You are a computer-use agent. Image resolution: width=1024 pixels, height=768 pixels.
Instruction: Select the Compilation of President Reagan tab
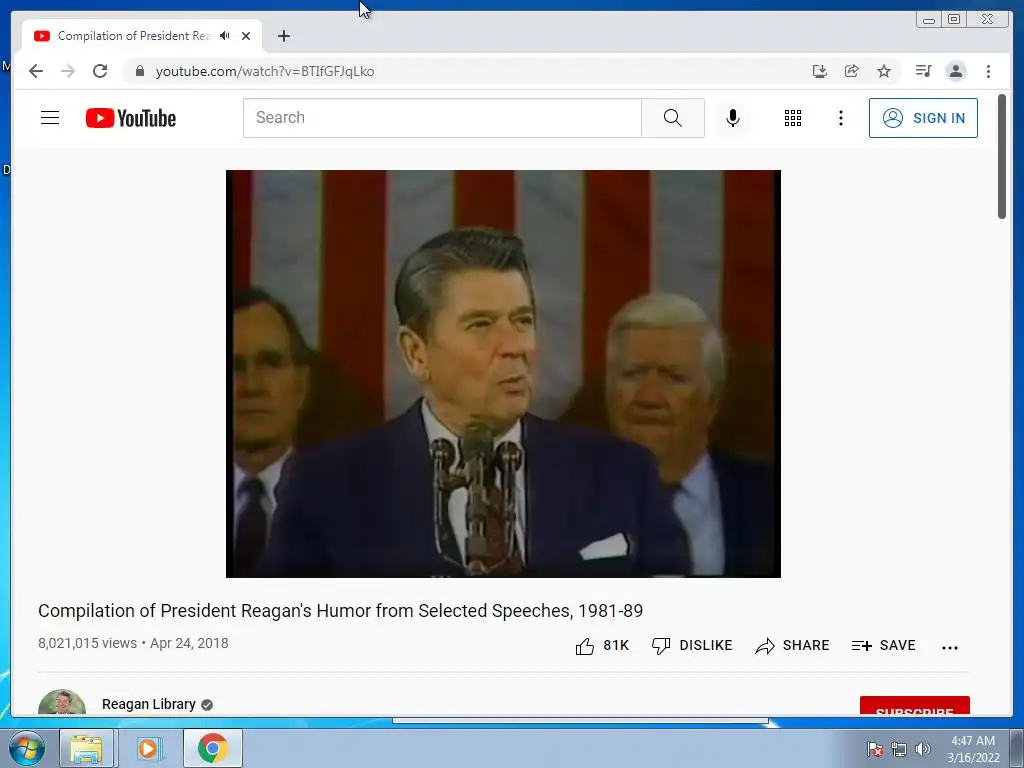(x=142, y=36)
